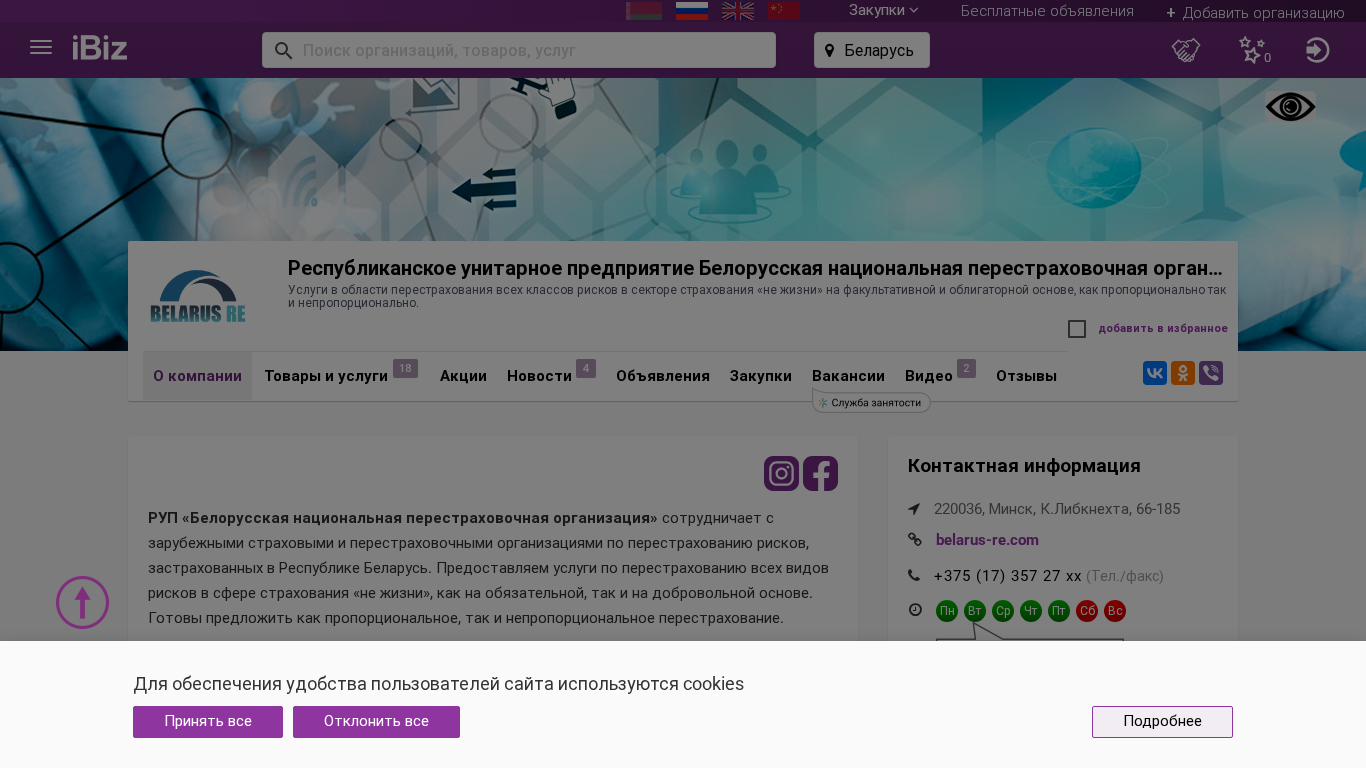Check 'добавить в избранное' checkbox
The width and height of the screenshot is (1366, 768).
pyautogui.click(x=1077, y=329)
